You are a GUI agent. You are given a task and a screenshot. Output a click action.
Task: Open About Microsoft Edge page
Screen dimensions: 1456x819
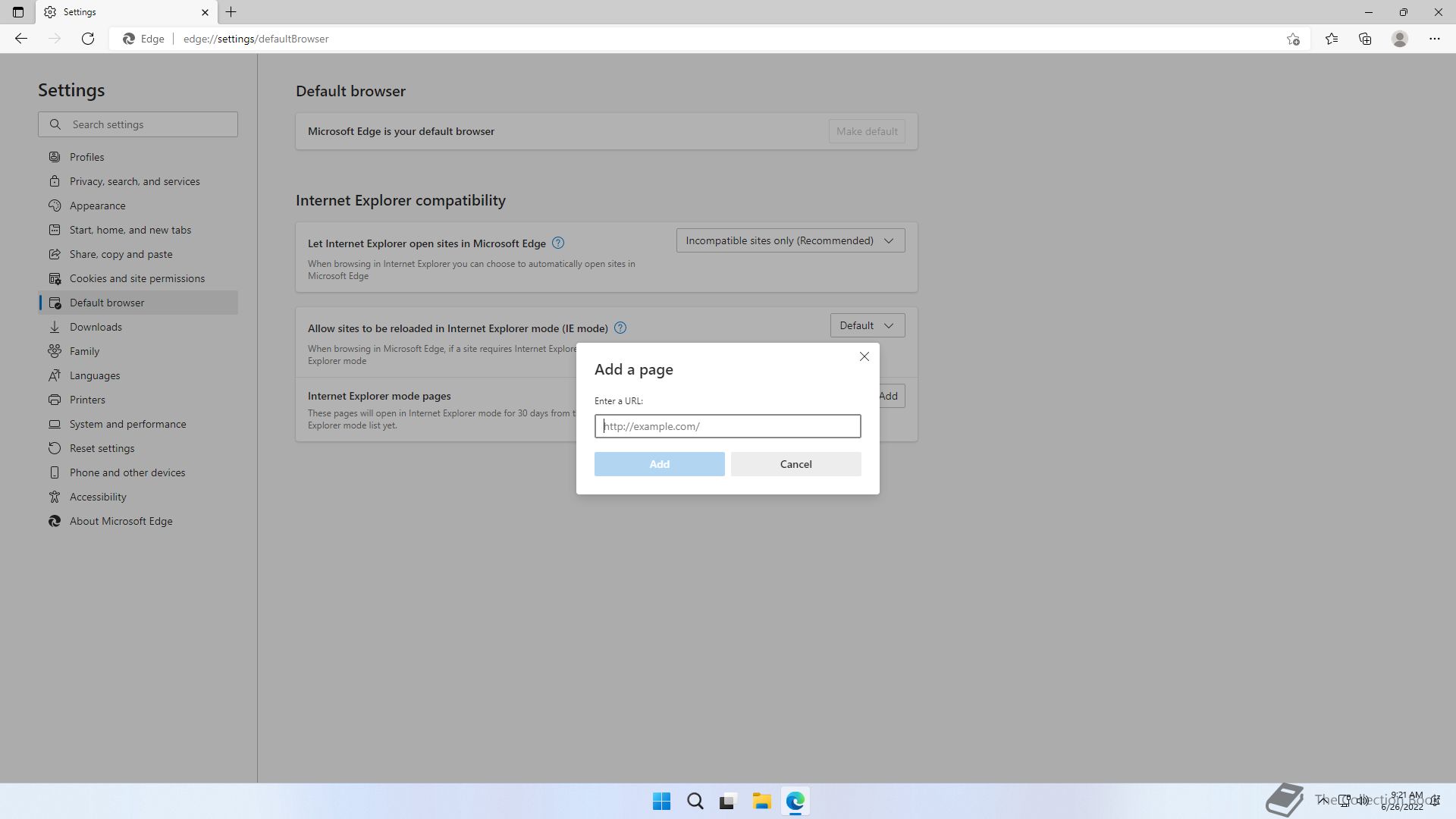(138, 521)
